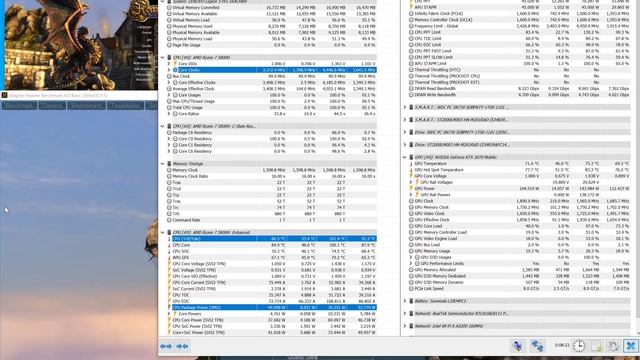Collapse the GPU GeForce RTX 3070 Mobile group

click(x=404, y=157)
